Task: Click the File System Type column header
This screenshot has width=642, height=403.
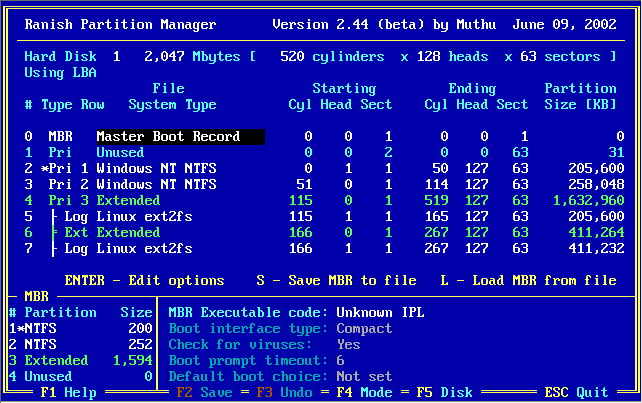Action: (x=172, y=96)
